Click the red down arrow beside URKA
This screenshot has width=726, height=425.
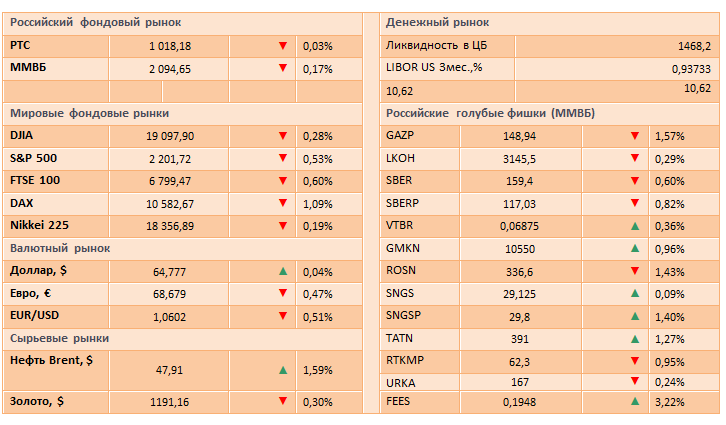click(635, 381)
